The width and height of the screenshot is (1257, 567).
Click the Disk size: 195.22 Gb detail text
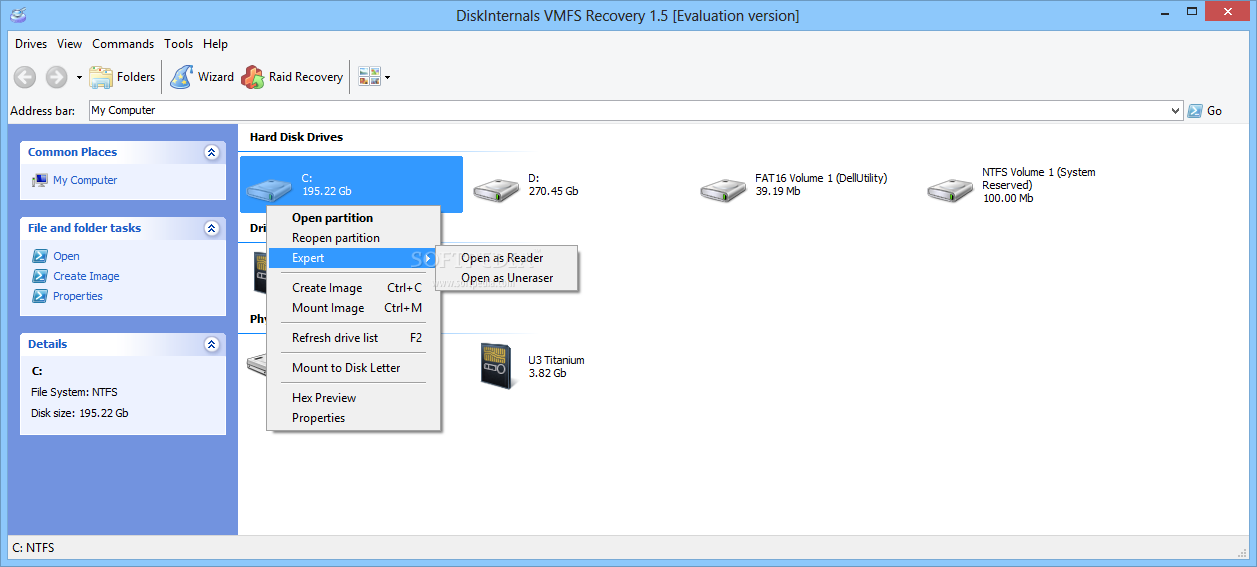tap(79, 413)
